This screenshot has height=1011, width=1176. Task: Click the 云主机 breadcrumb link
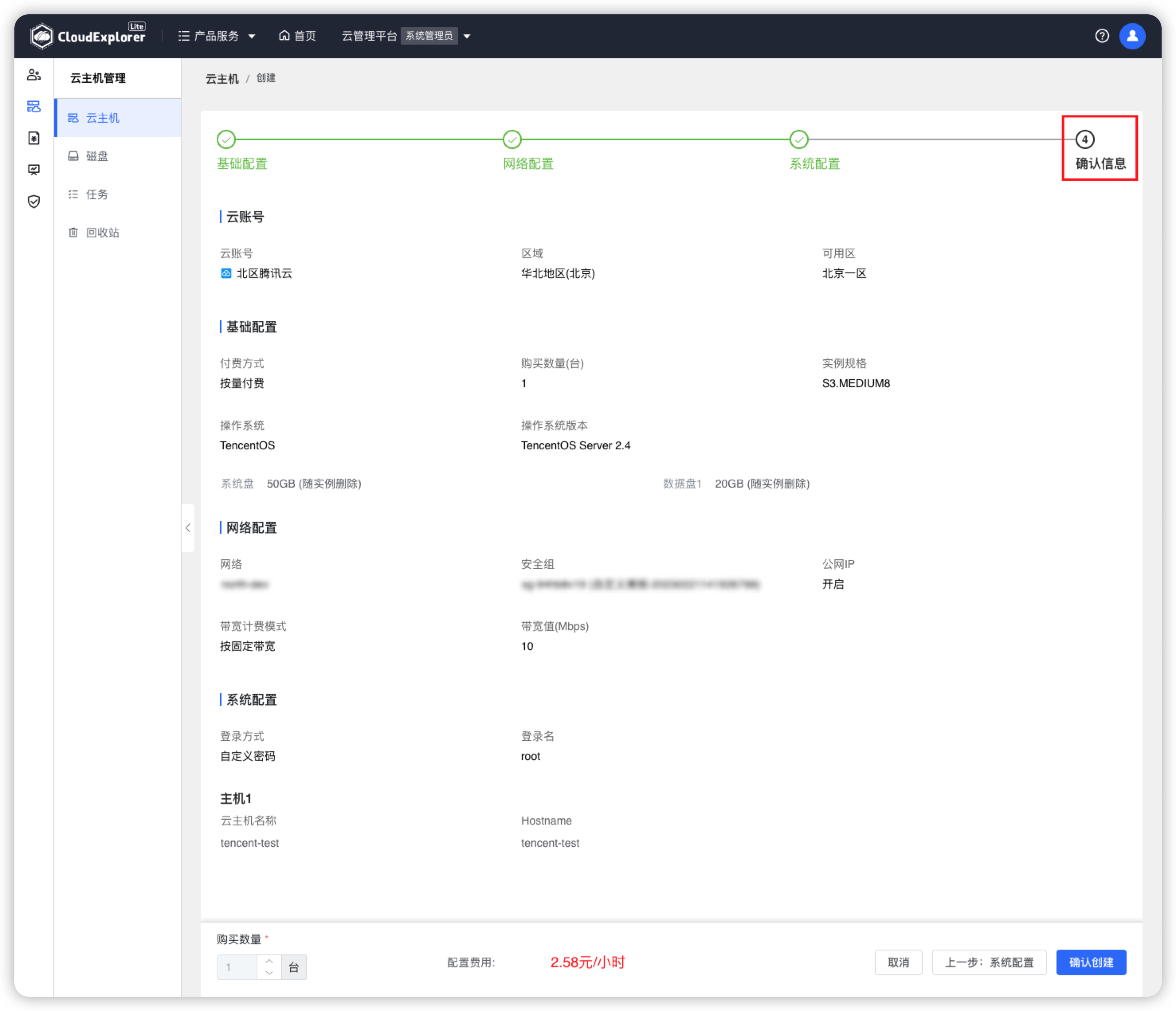pos(222,78)
